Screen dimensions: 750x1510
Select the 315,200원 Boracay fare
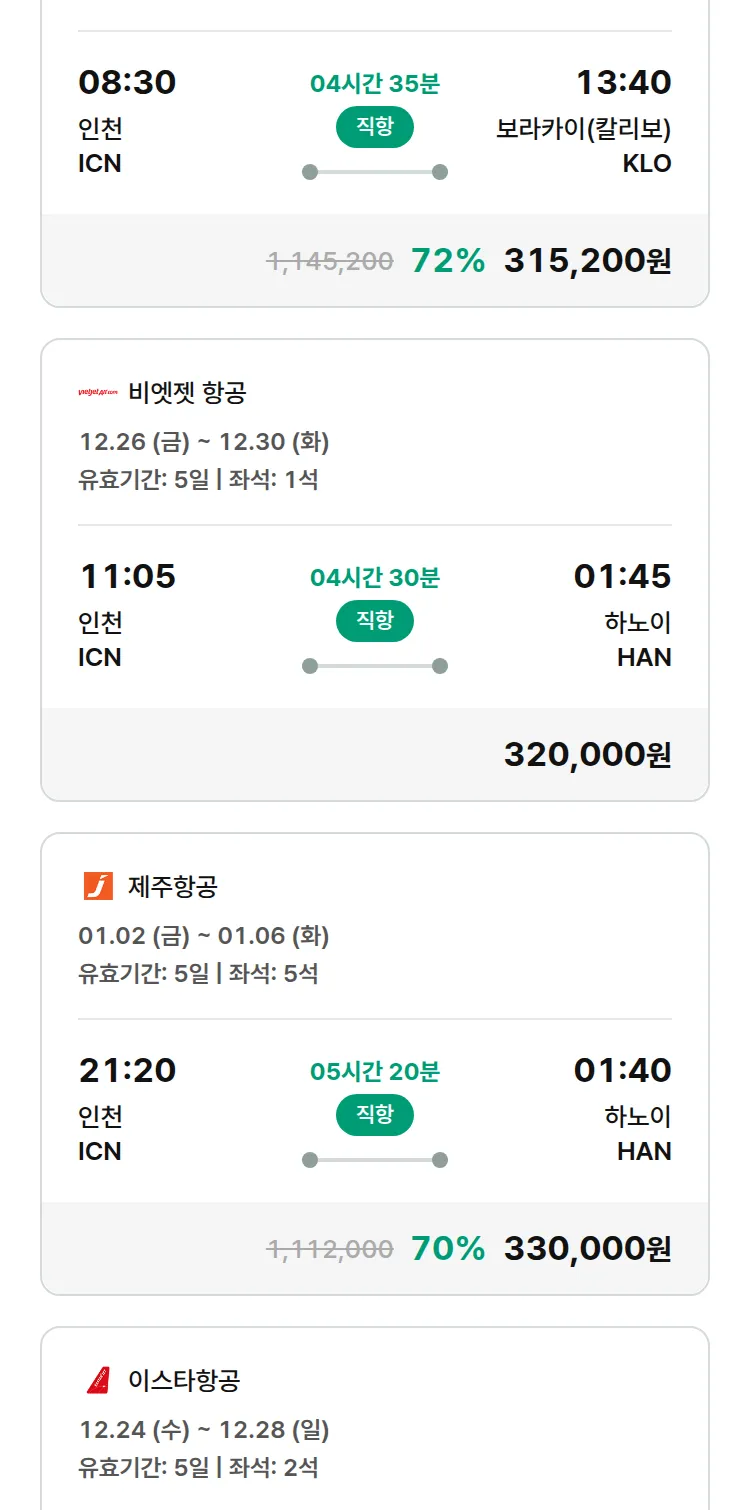(587, 261)
